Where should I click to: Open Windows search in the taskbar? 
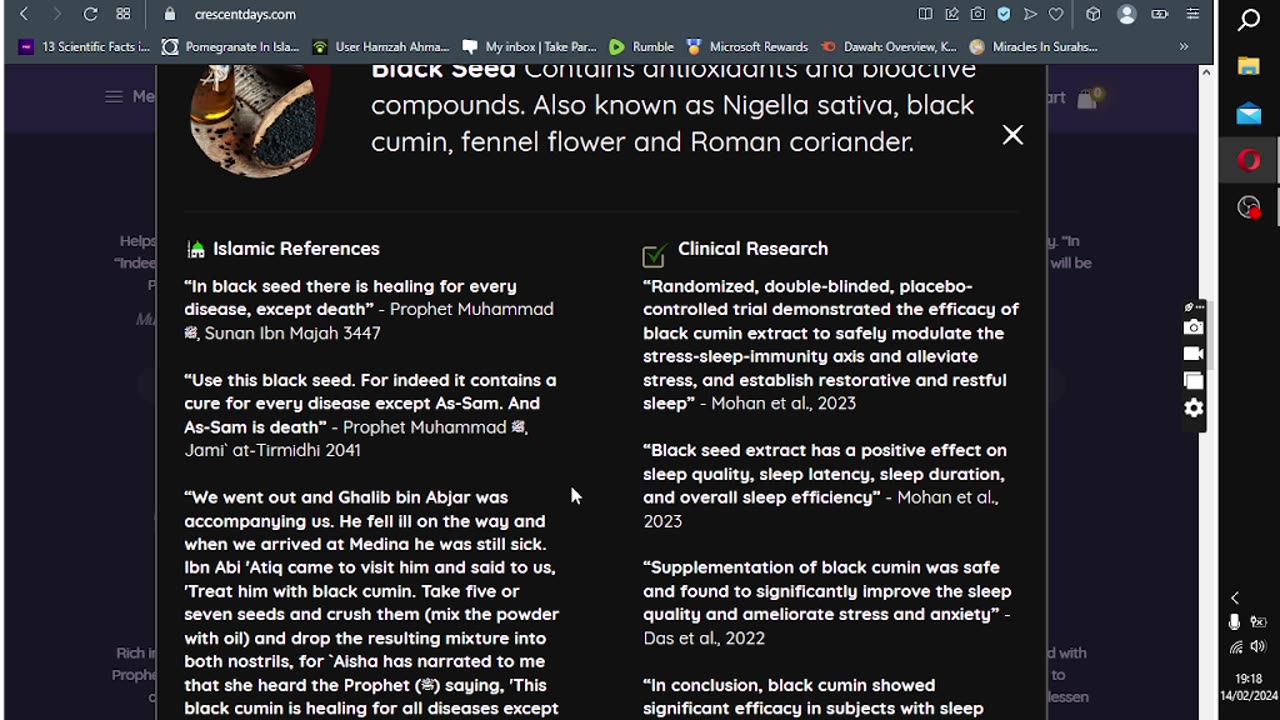pos(1249,20)
